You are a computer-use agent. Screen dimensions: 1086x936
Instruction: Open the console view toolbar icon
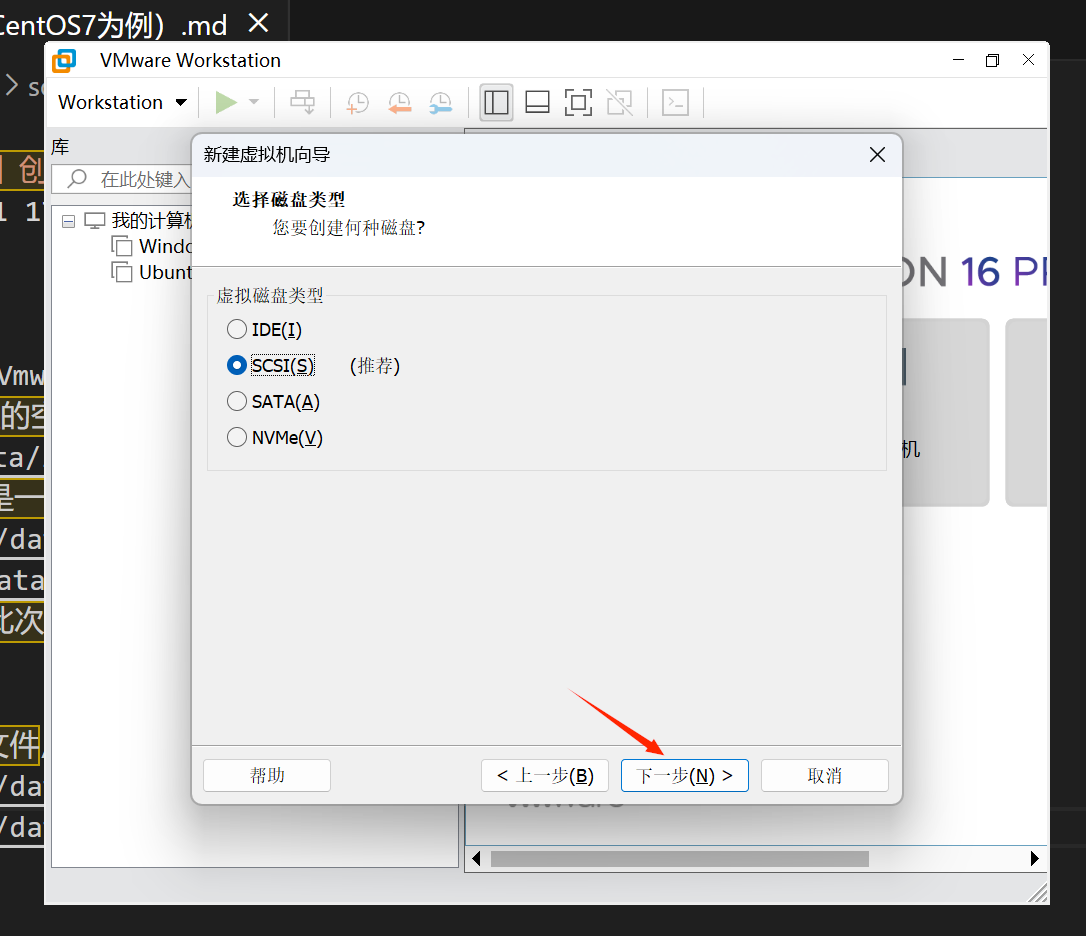675,103
